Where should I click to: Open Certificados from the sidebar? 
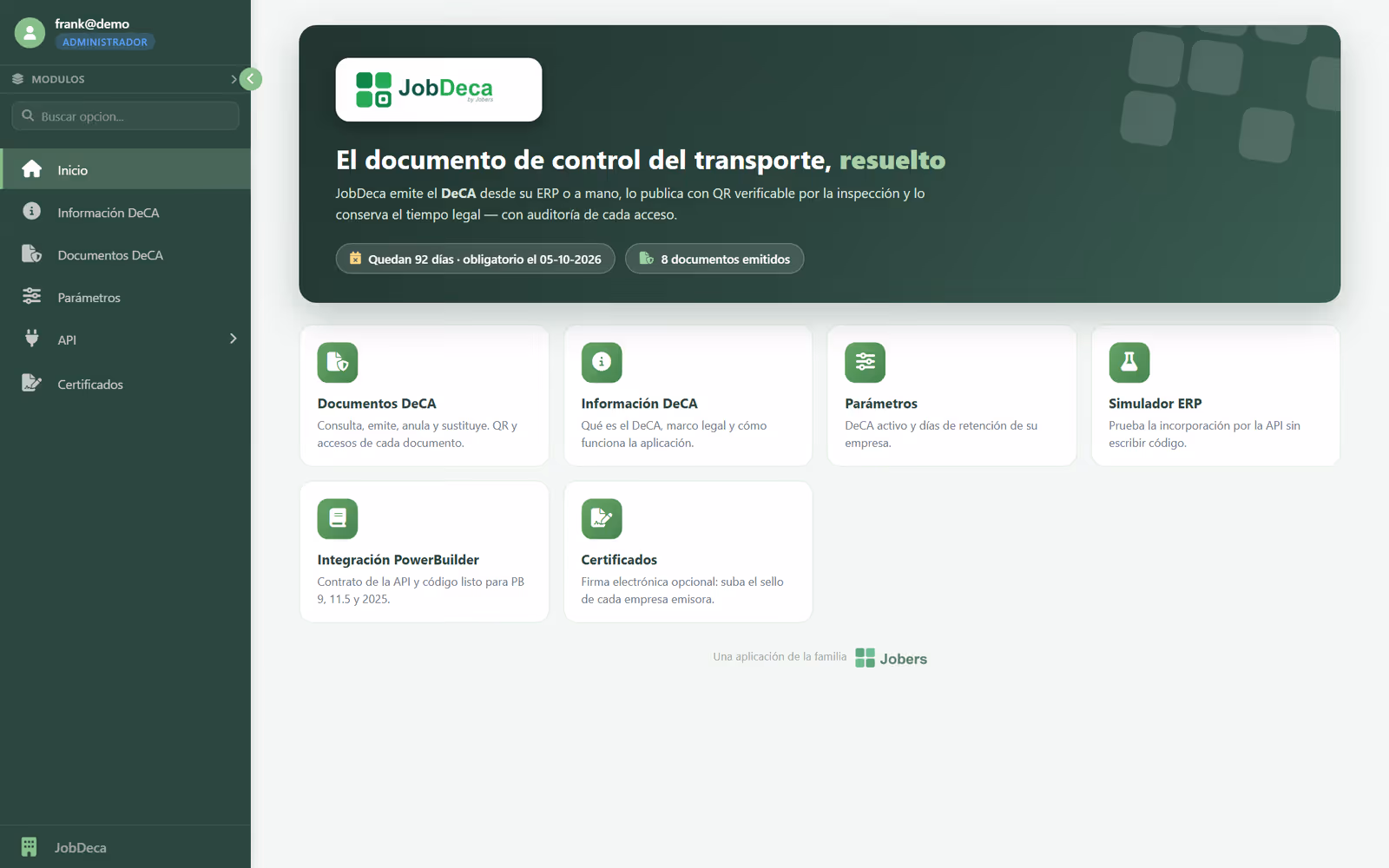126,384
